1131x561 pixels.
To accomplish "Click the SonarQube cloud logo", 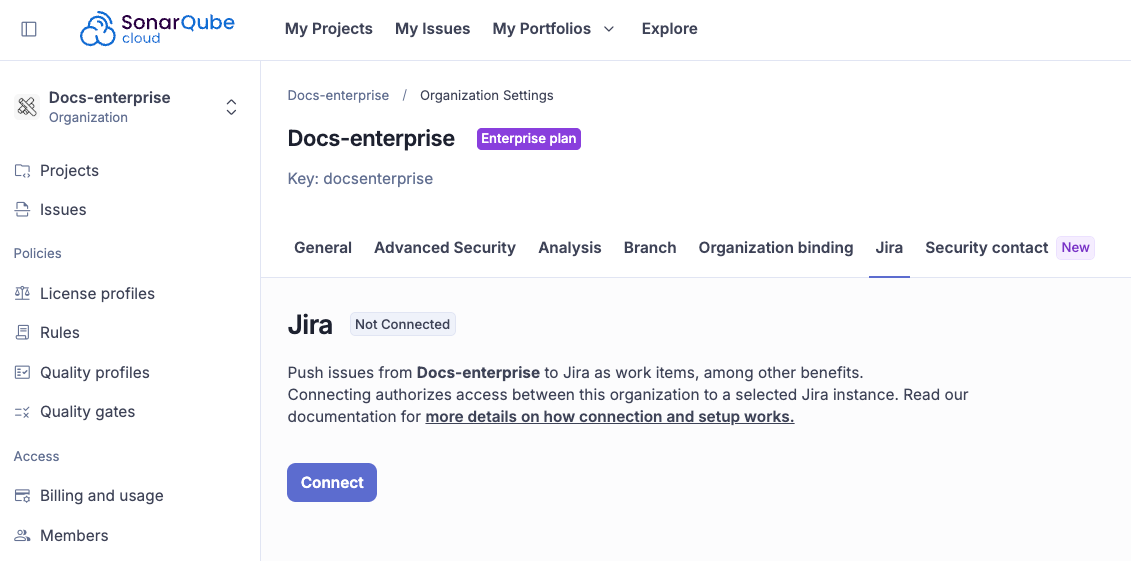I will (x=157, y=29).
